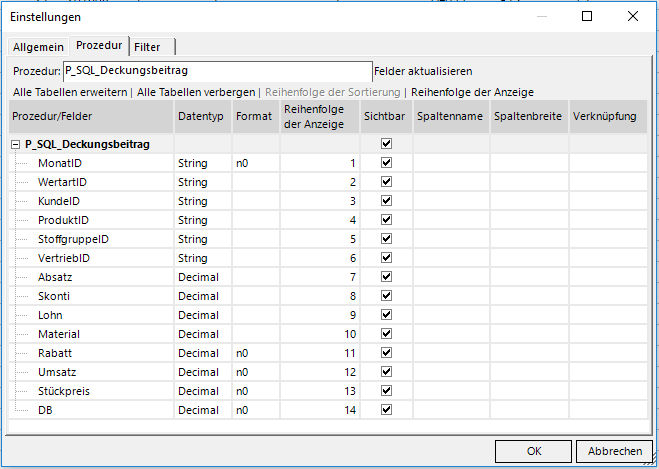Toggle Sichtbar checkbox for DB row
The width and height of the screenshot is (659, 469).
386,410
